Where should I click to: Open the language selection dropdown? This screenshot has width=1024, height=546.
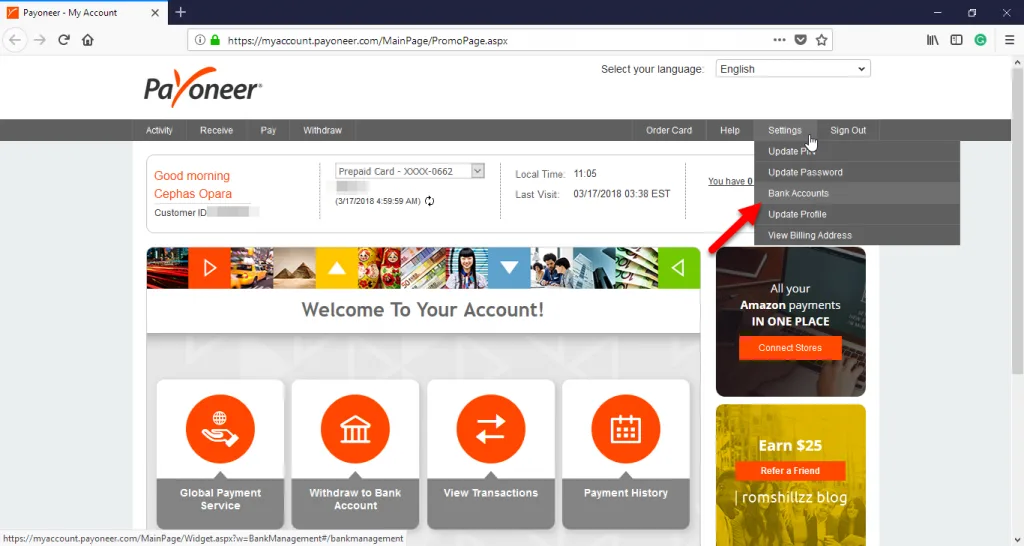(793, 69)
